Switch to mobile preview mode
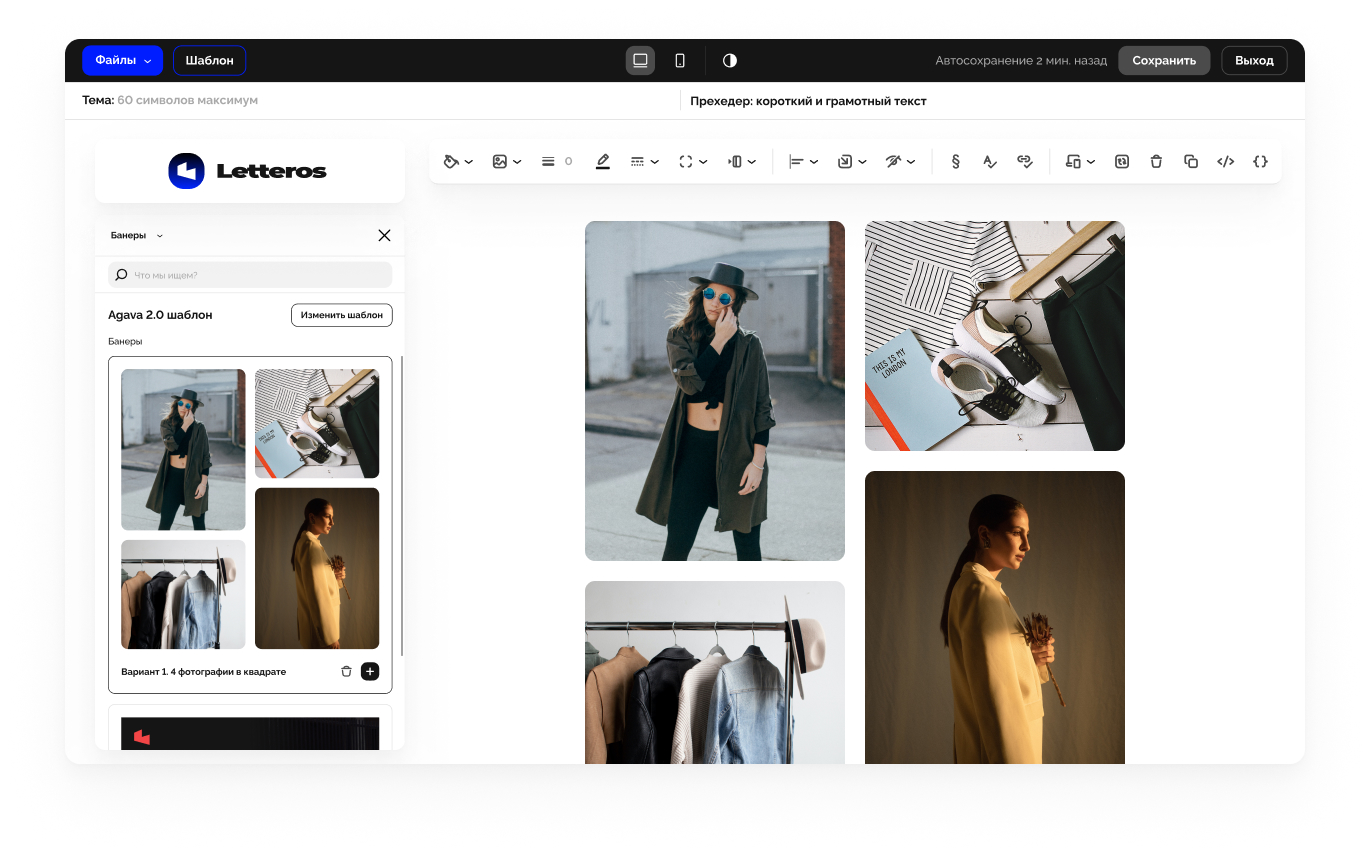 tap(680, 60)
